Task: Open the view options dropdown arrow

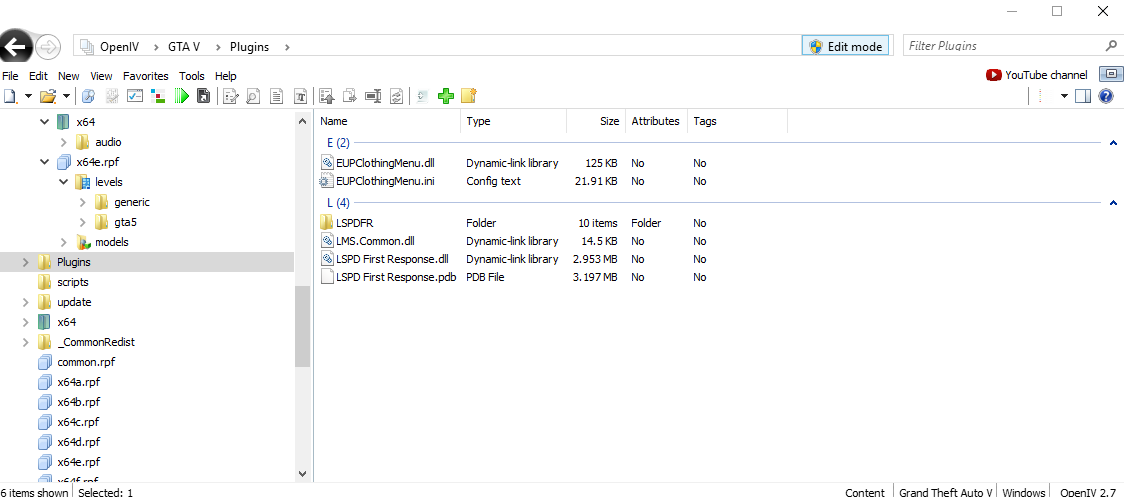Action: [x=1065, y=95]
